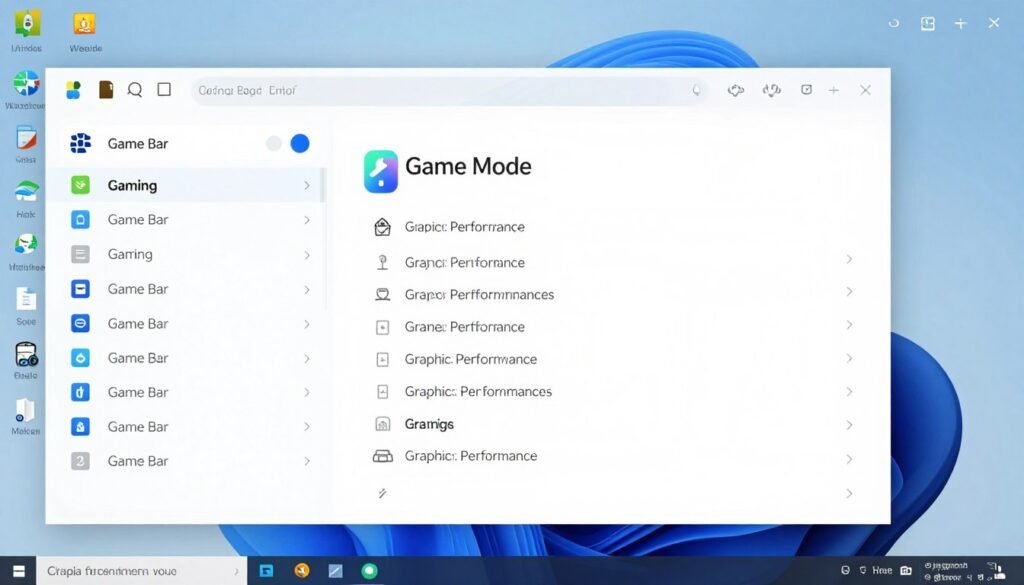Screen dimensions: 1024x585
Task: Click the plus icon at desktop top right
Action: [x=961, y=24]
